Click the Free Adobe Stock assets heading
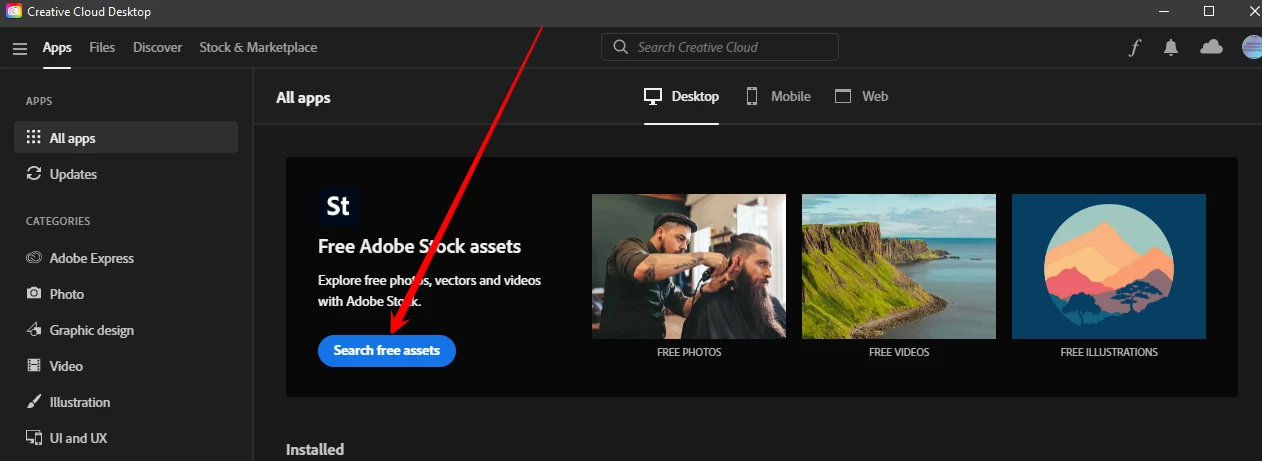 [419, 246]
